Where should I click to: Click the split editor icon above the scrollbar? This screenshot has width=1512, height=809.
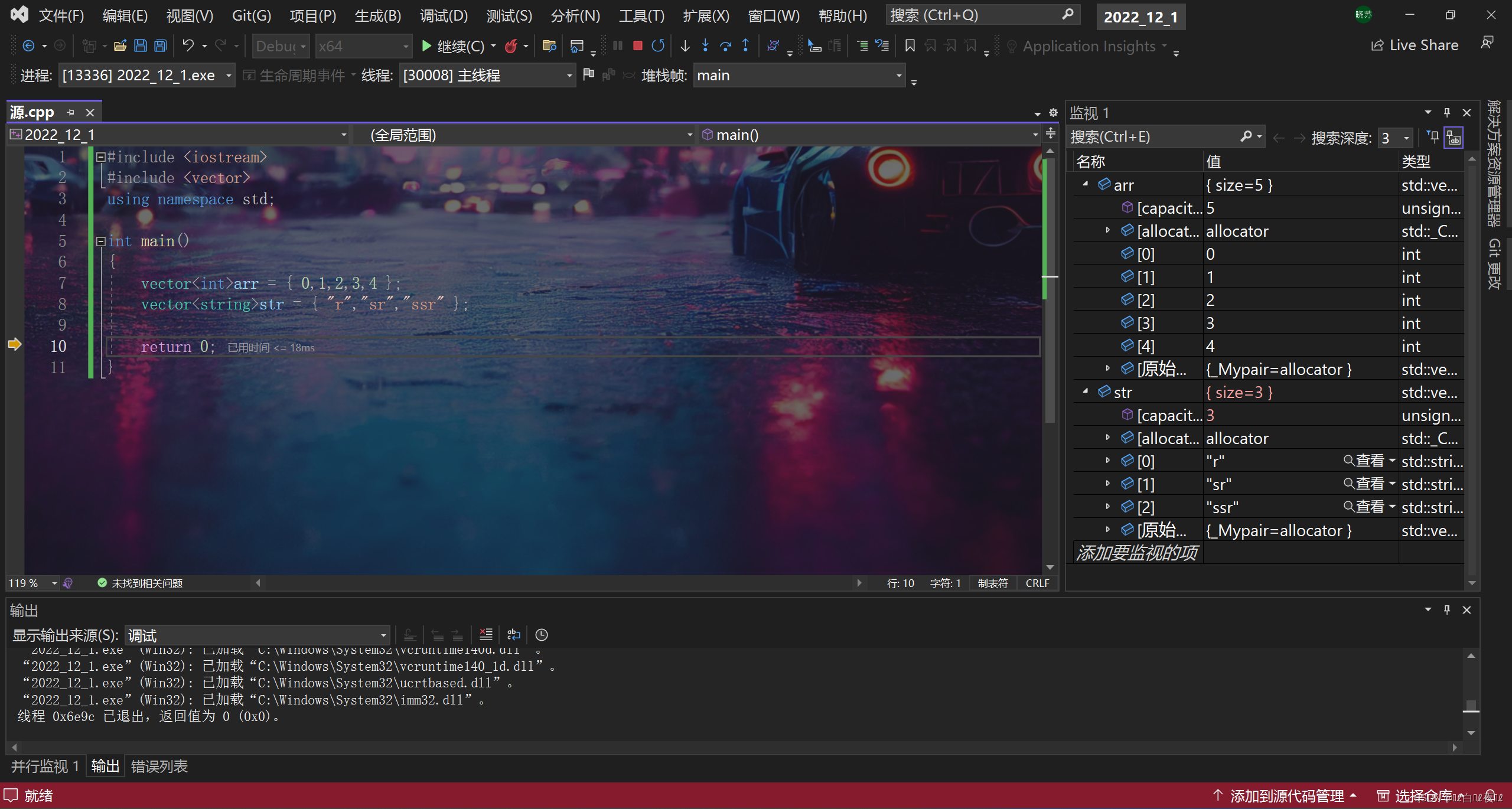tap(1051, 134)
